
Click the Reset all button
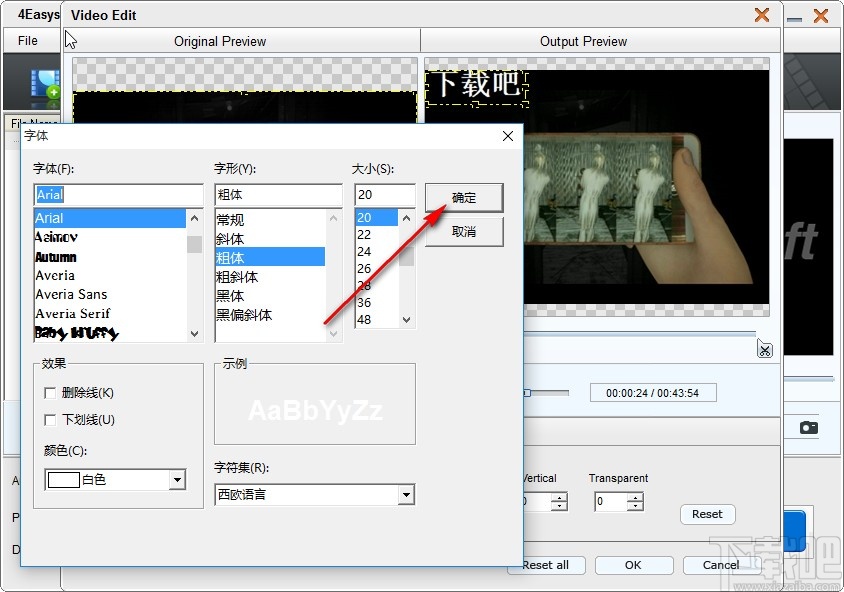[546, 565]
